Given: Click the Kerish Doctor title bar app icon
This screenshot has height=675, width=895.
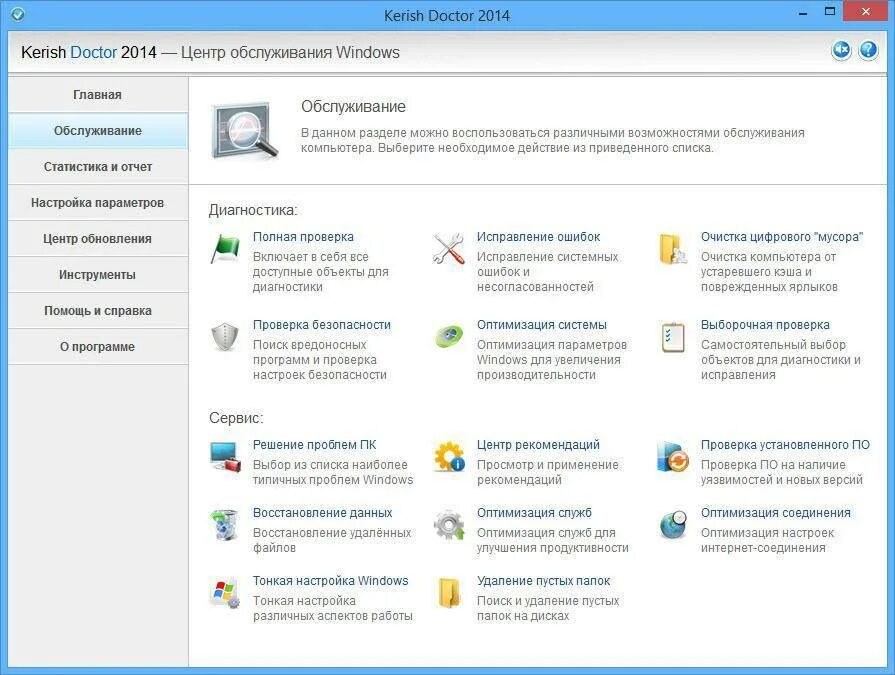Looking at the screenshot, I should point(18,14).
